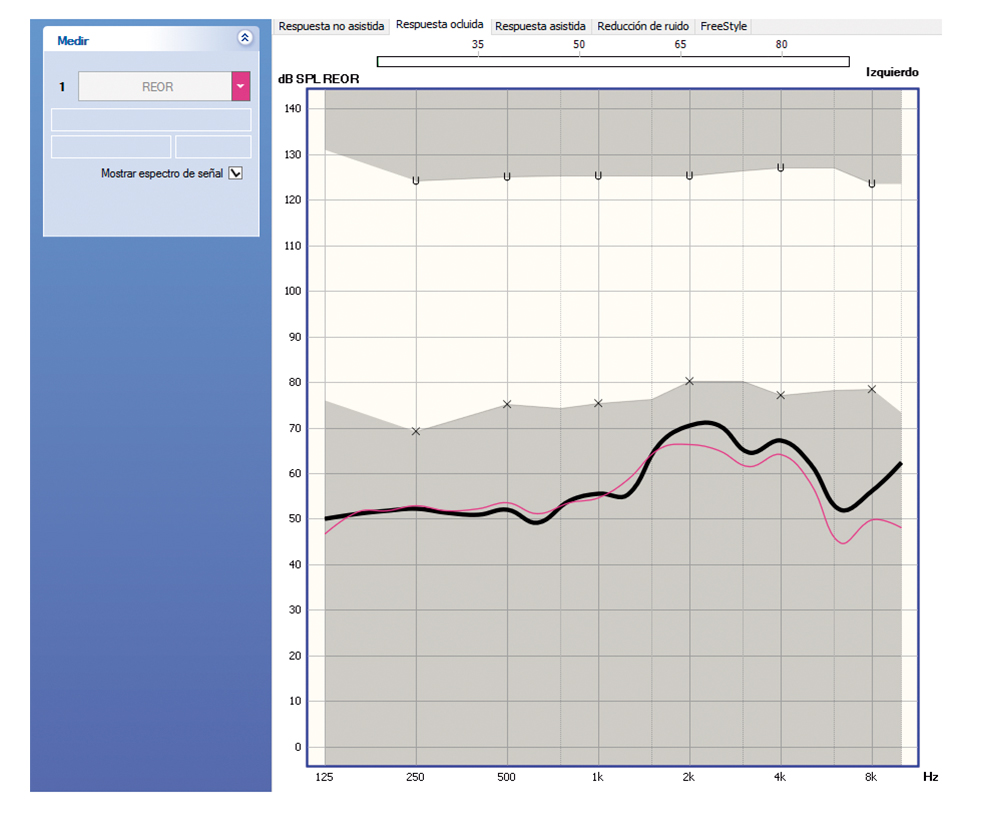The image size is (981, 821).
Task: Select the U discomfort marker at 4k
Action: tap(781, 167)
